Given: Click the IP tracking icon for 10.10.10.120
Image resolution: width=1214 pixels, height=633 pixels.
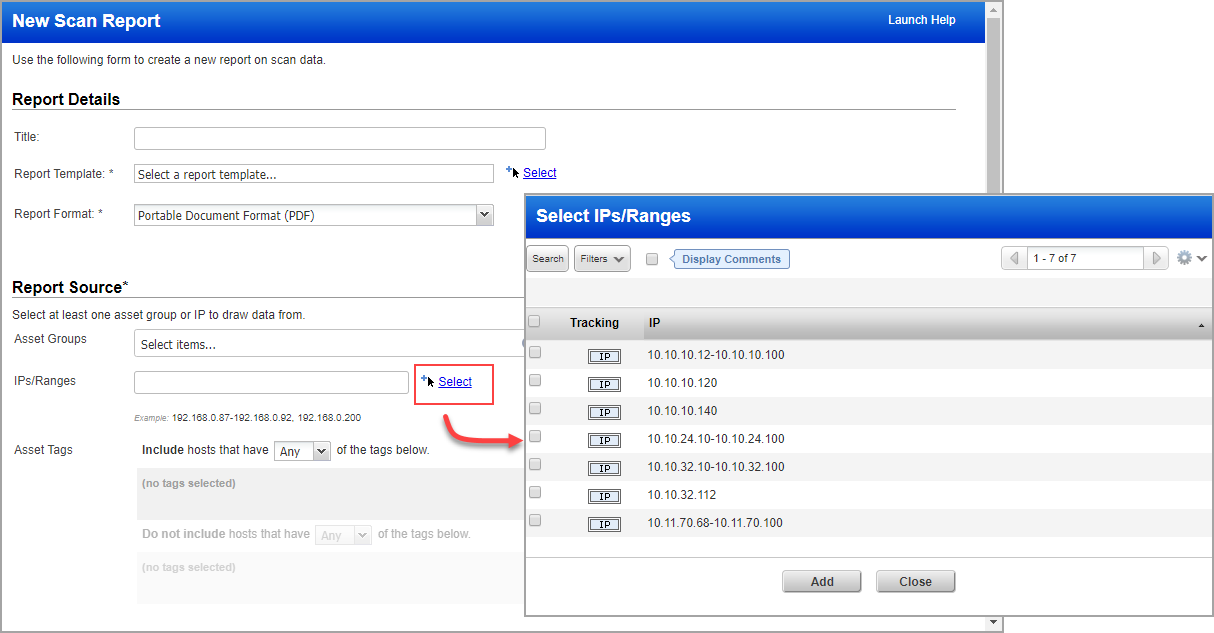Looking at the screenshot, I should click(x=604, y=384).
